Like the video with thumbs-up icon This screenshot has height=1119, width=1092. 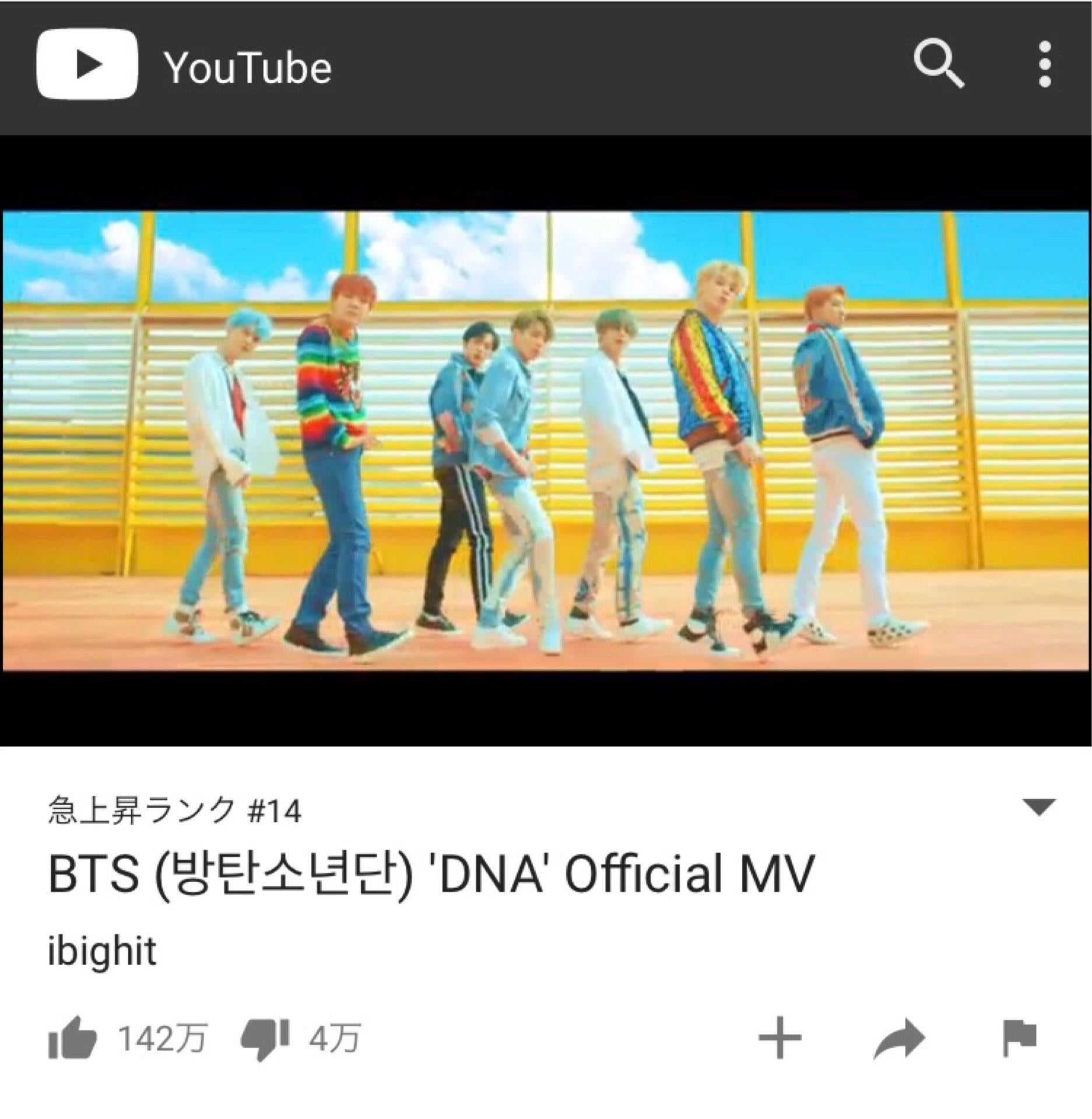[x=72, y=1037]
